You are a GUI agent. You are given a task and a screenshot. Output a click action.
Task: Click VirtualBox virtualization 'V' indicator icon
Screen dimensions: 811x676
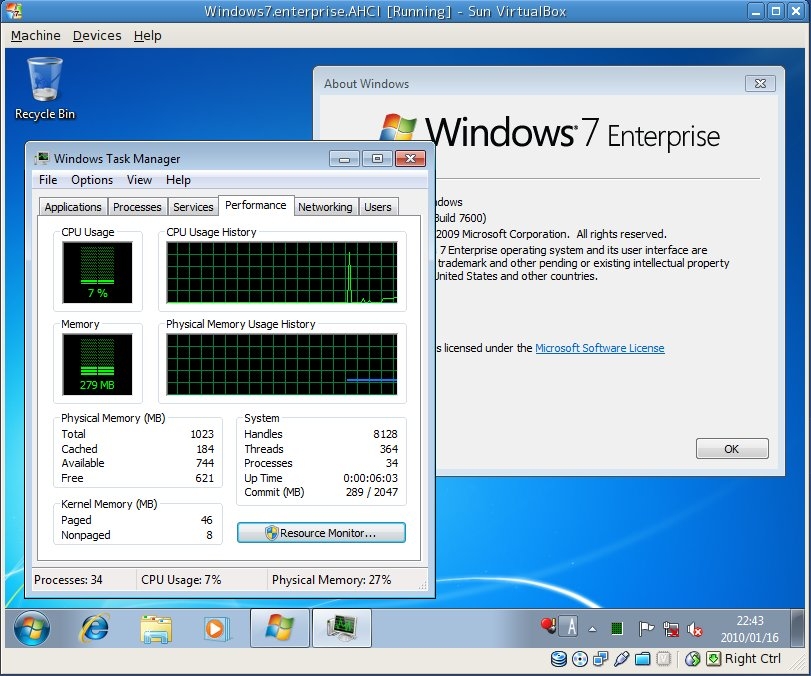pyautogui.click(x=664, y=659)
